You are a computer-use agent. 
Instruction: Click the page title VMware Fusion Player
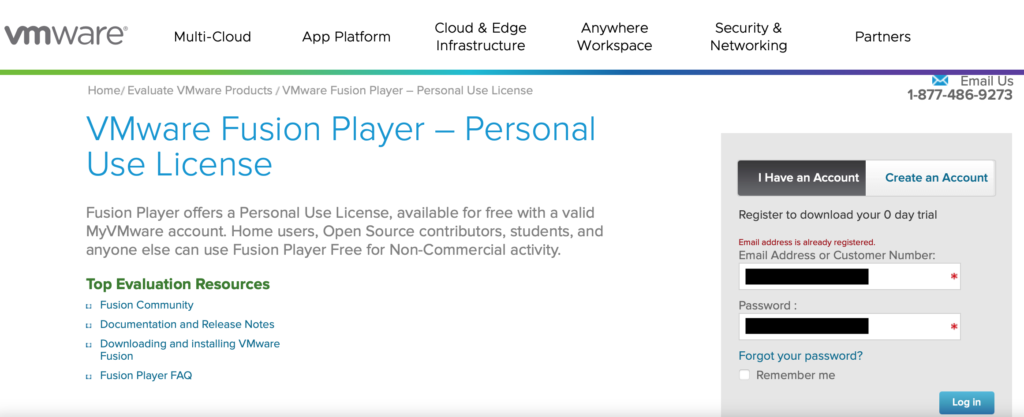pyautogui.click(x=341, y=147)
